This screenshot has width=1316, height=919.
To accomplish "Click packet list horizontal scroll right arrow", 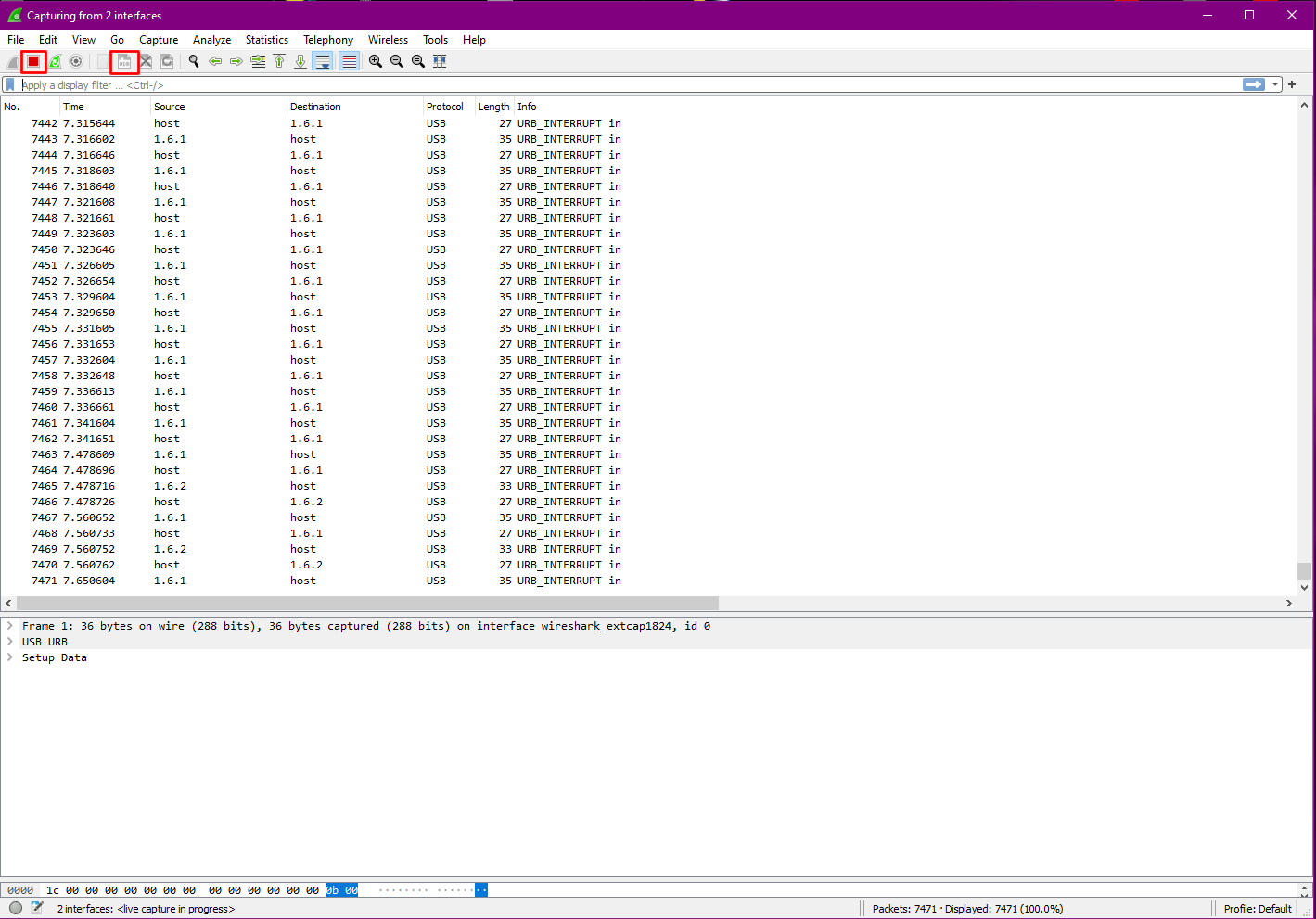I will tap(1289, 603).
